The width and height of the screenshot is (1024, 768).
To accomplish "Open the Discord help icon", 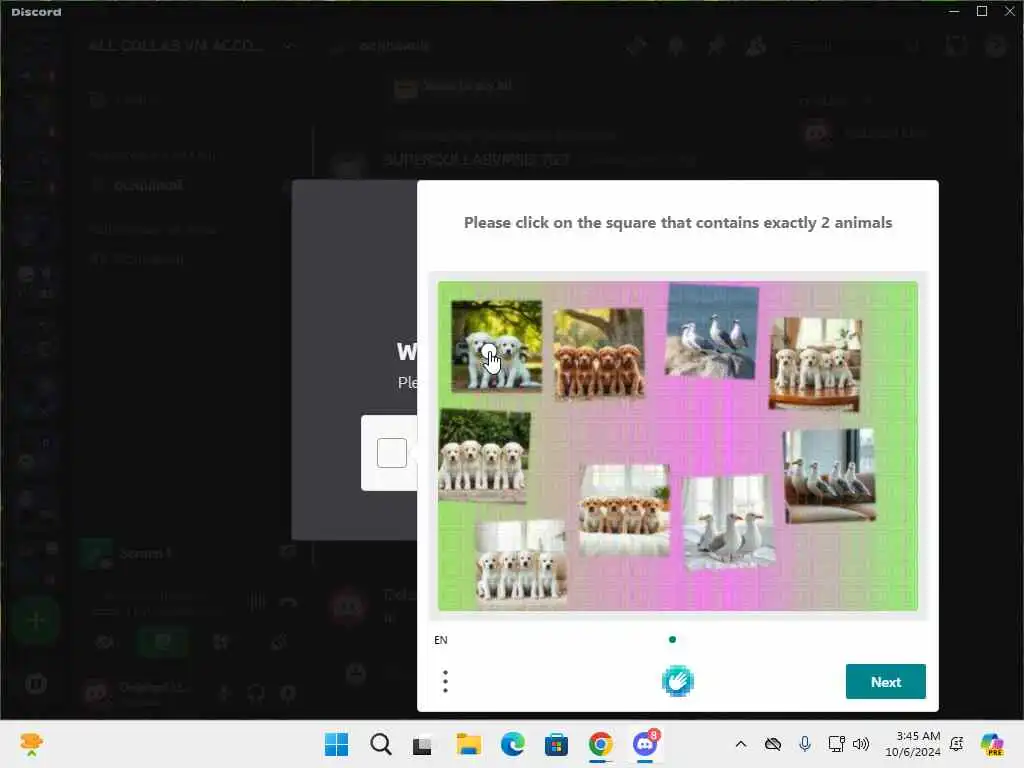I will point(995,46).
